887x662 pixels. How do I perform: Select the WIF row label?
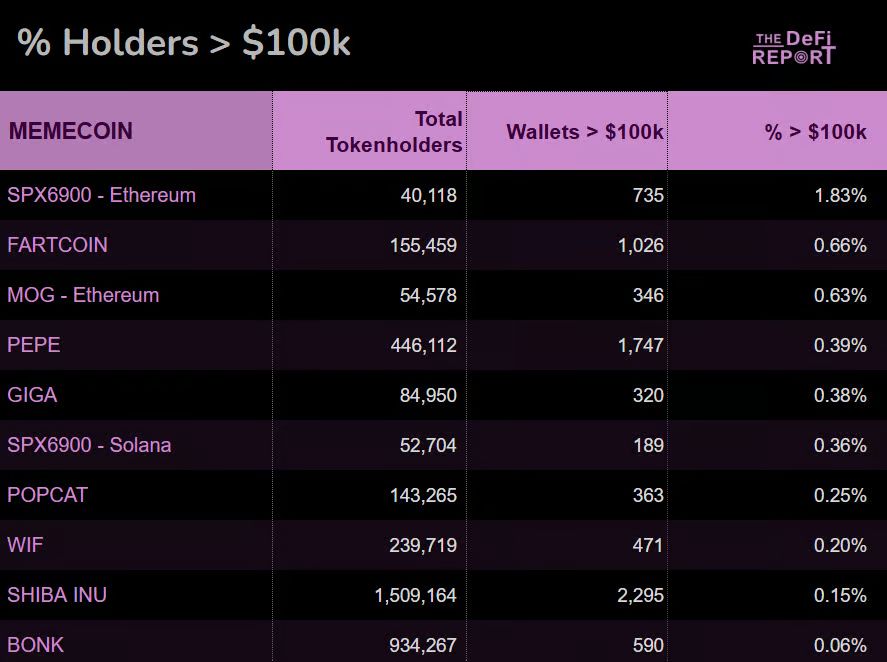click(25, 545)
